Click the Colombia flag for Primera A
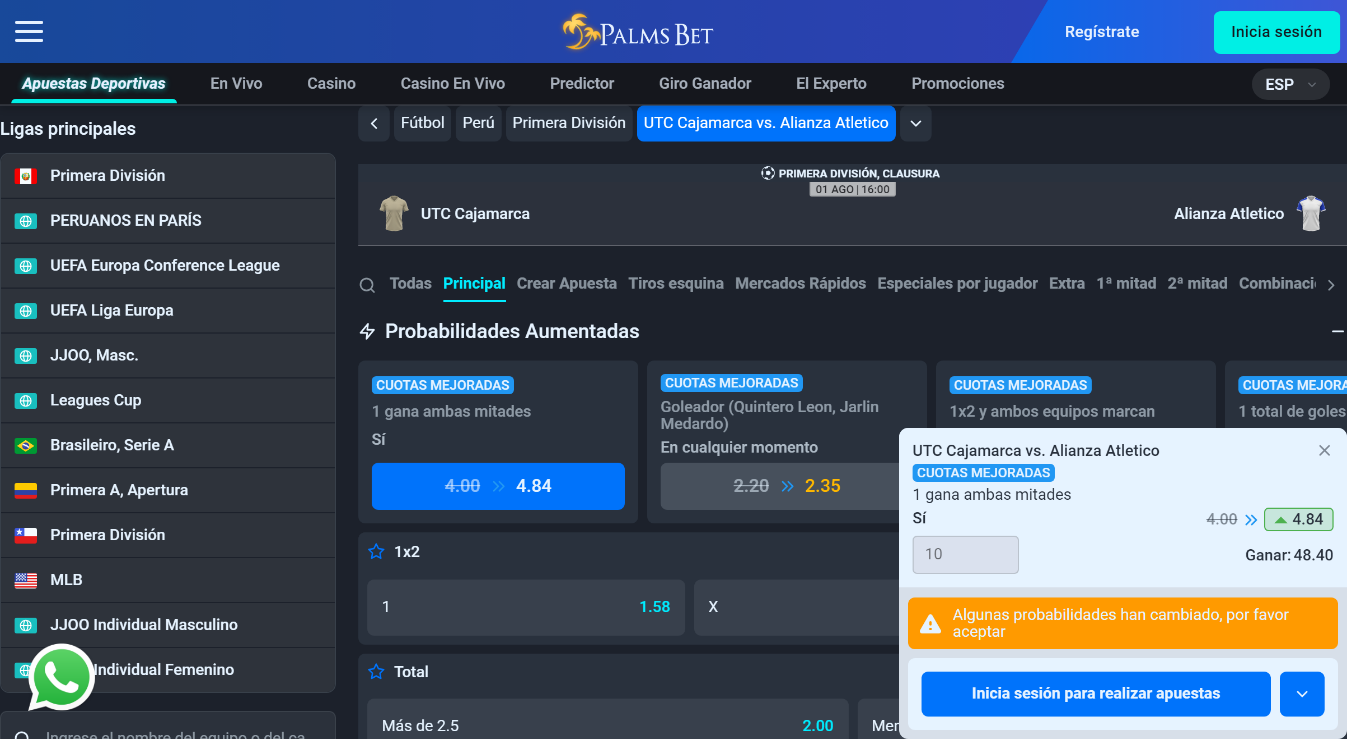Viewport: 1347px width, 739px height. tap(26, 491)
